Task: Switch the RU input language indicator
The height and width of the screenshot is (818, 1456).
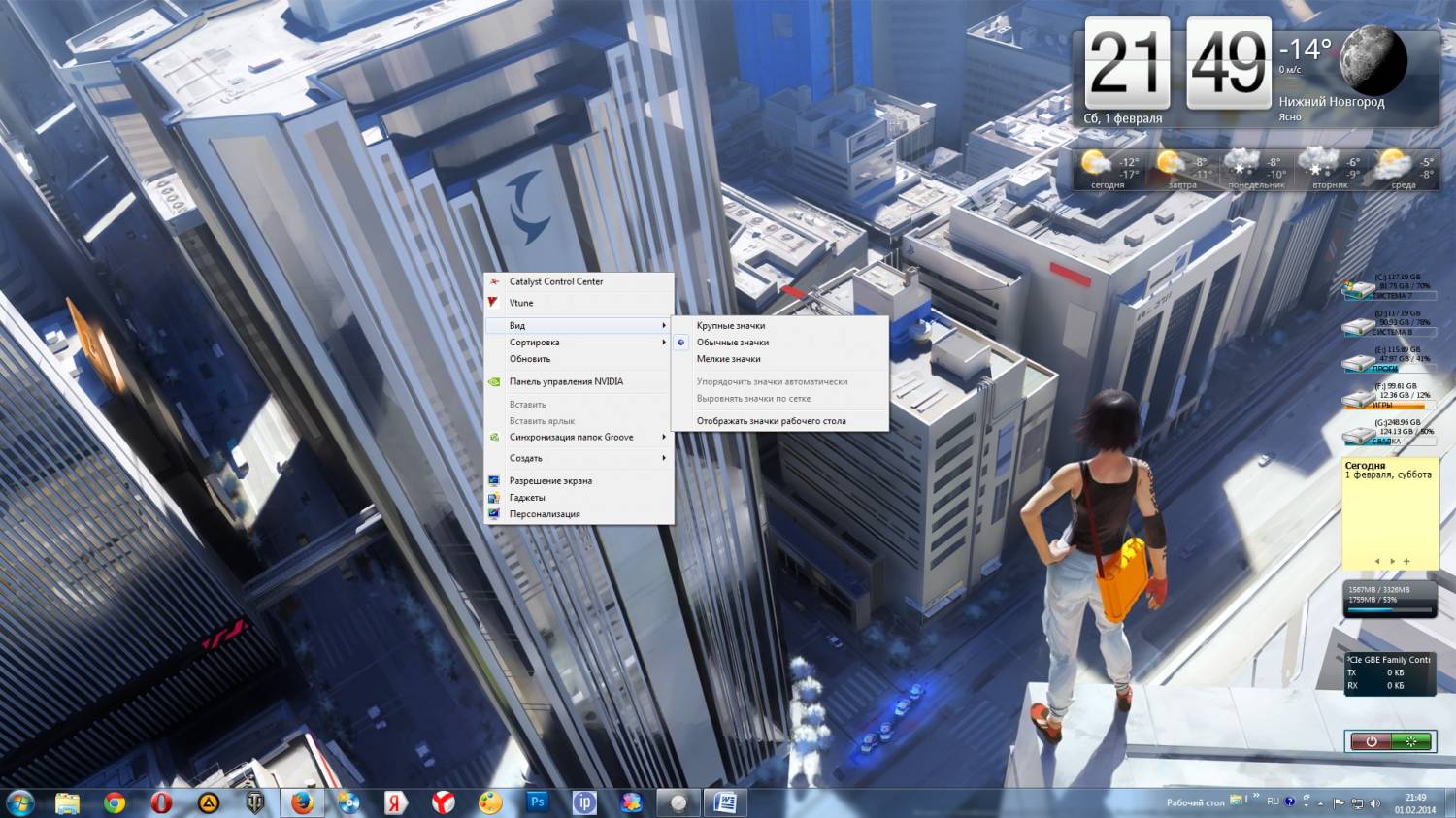Action: tap(1273, 802)
